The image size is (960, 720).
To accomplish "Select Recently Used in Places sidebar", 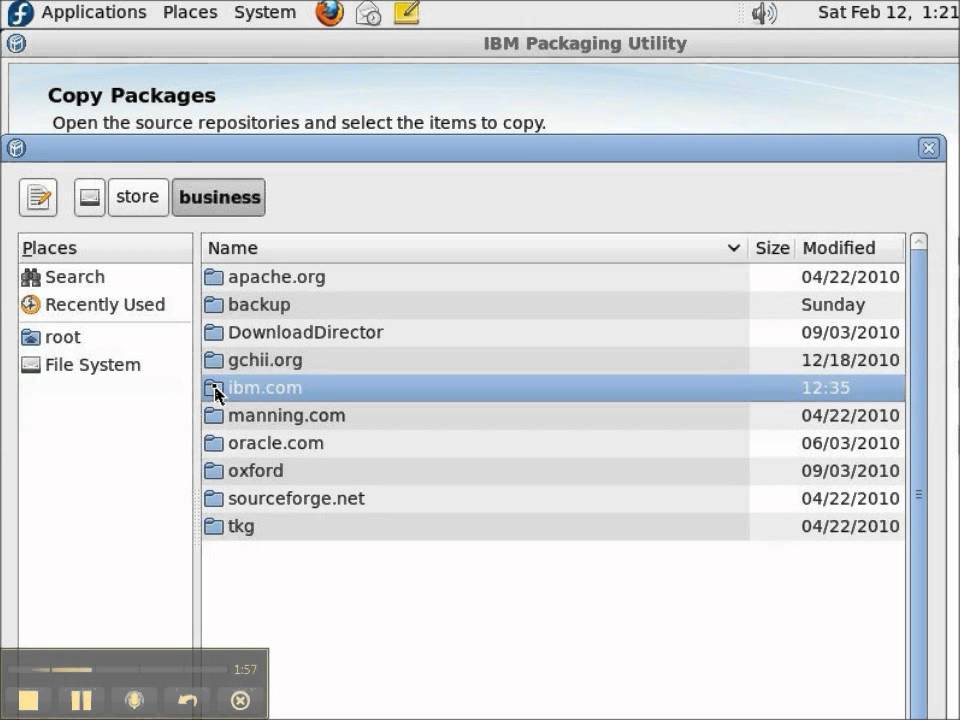I will (x=93, y=304).
